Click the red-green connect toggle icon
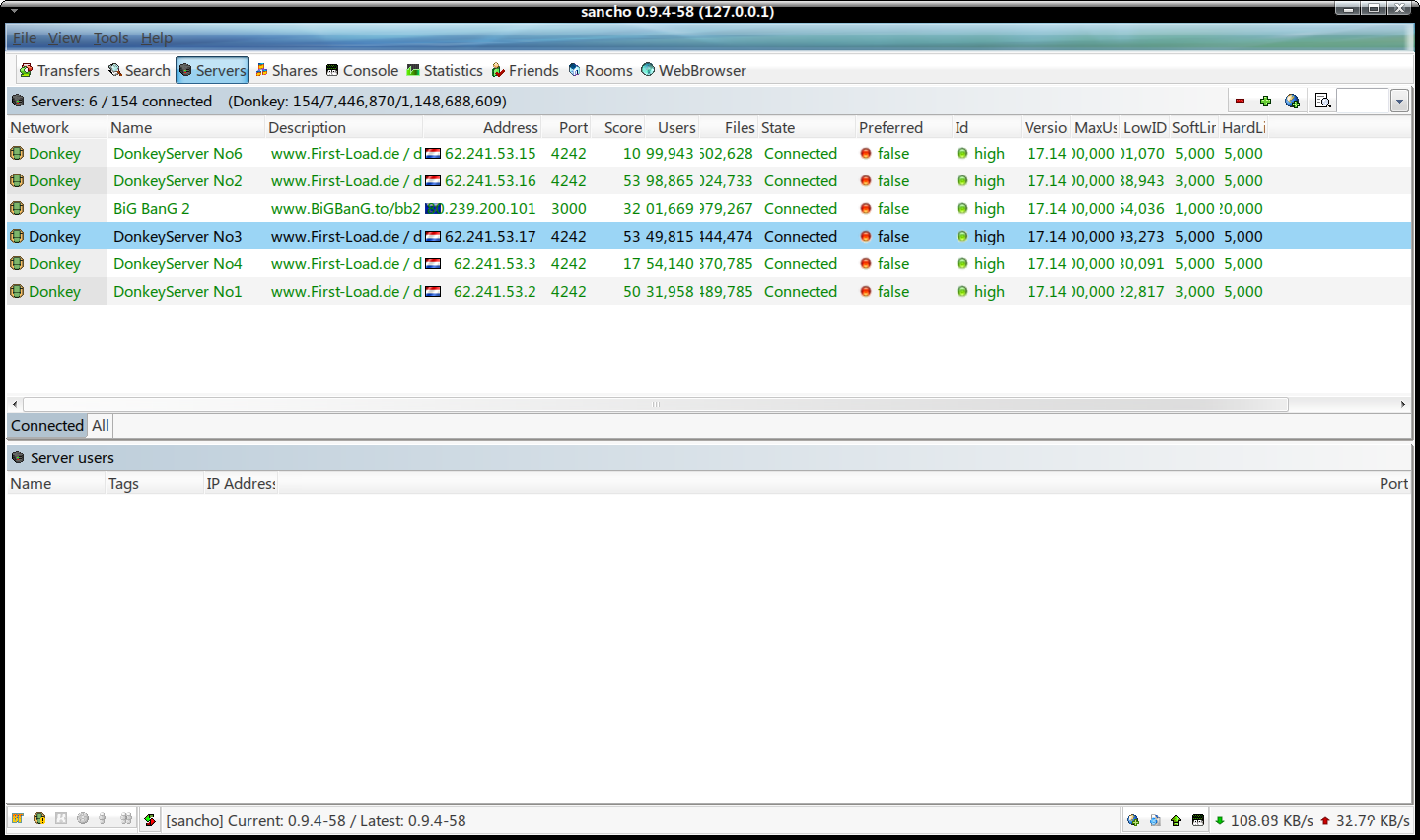Screen dimensions: 1420x840 (150, 819)
